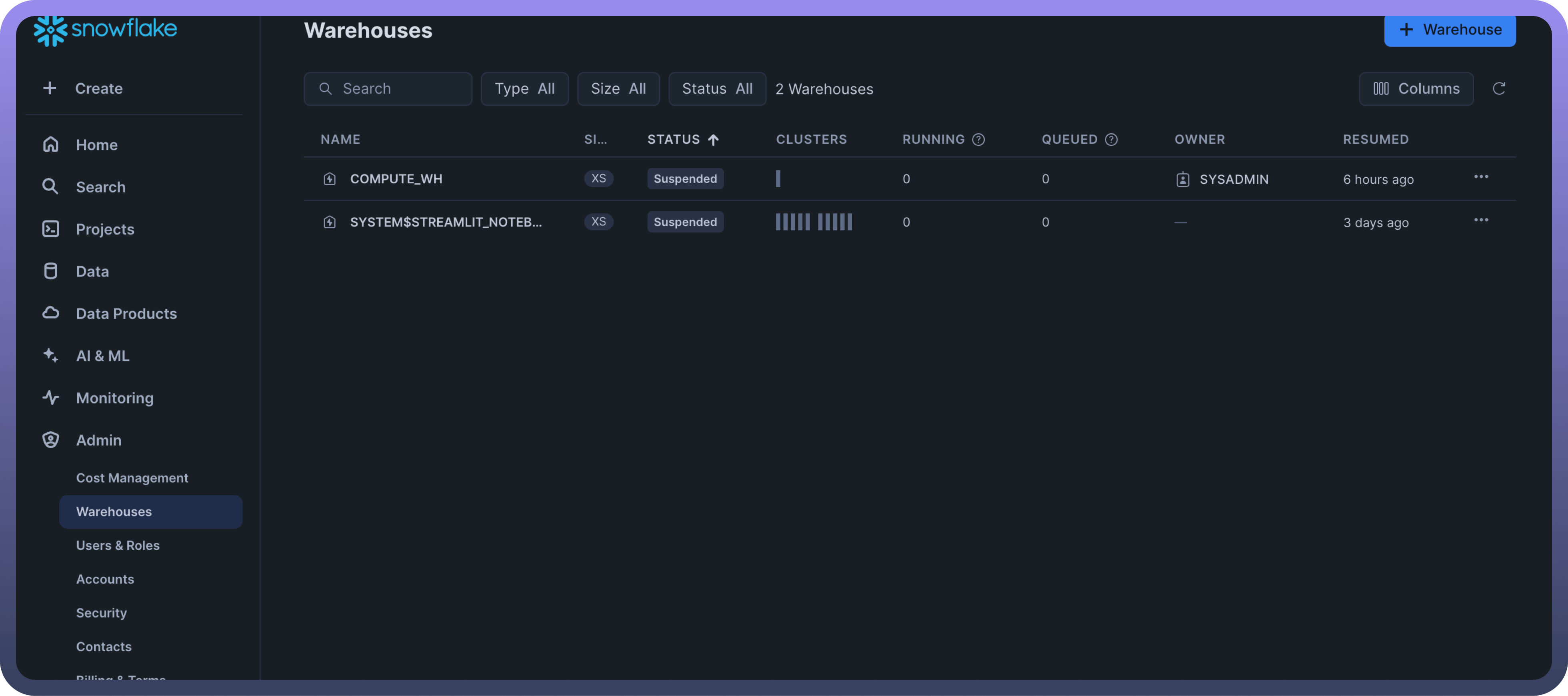
Task: Open the Data Products section
Action: (126, 314)
